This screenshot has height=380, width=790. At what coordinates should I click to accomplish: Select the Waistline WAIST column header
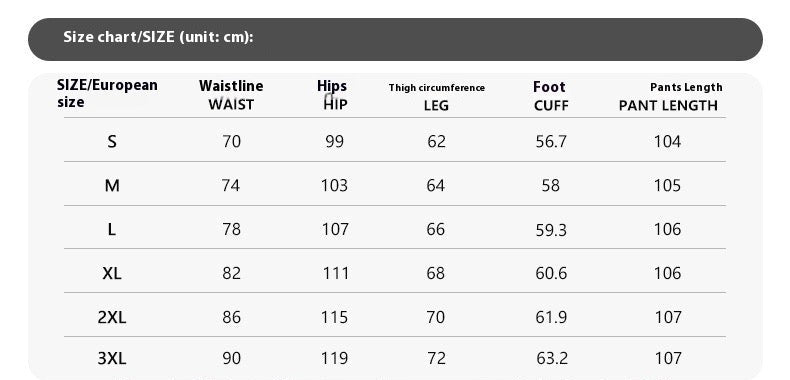click(x=231, y=95)
